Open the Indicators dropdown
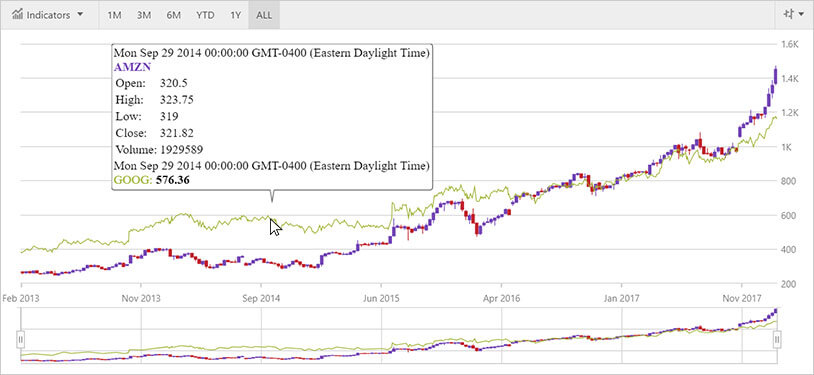The width and height of the screenshot is (814, 375). coord(47,15)
